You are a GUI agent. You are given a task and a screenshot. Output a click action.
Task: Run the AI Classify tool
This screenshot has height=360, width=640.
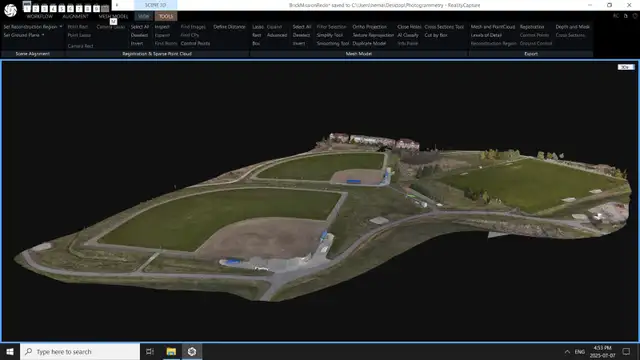(408, 35)
